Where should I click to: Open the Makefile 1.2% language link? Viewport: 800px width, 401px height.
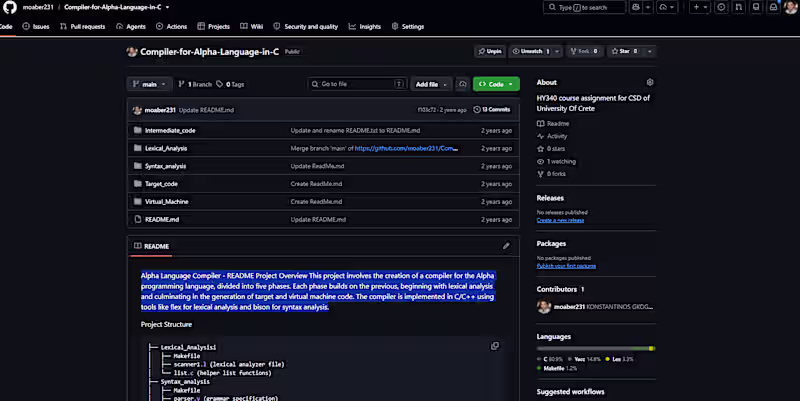click(557, 368)
